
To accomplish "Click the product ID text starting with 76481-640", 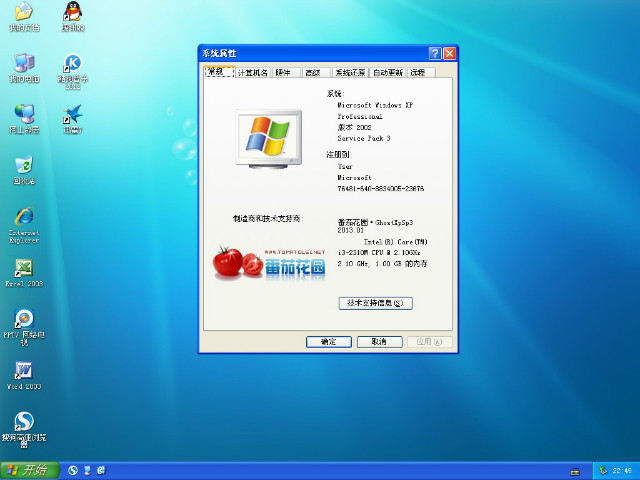I will [x=380, y=189].
